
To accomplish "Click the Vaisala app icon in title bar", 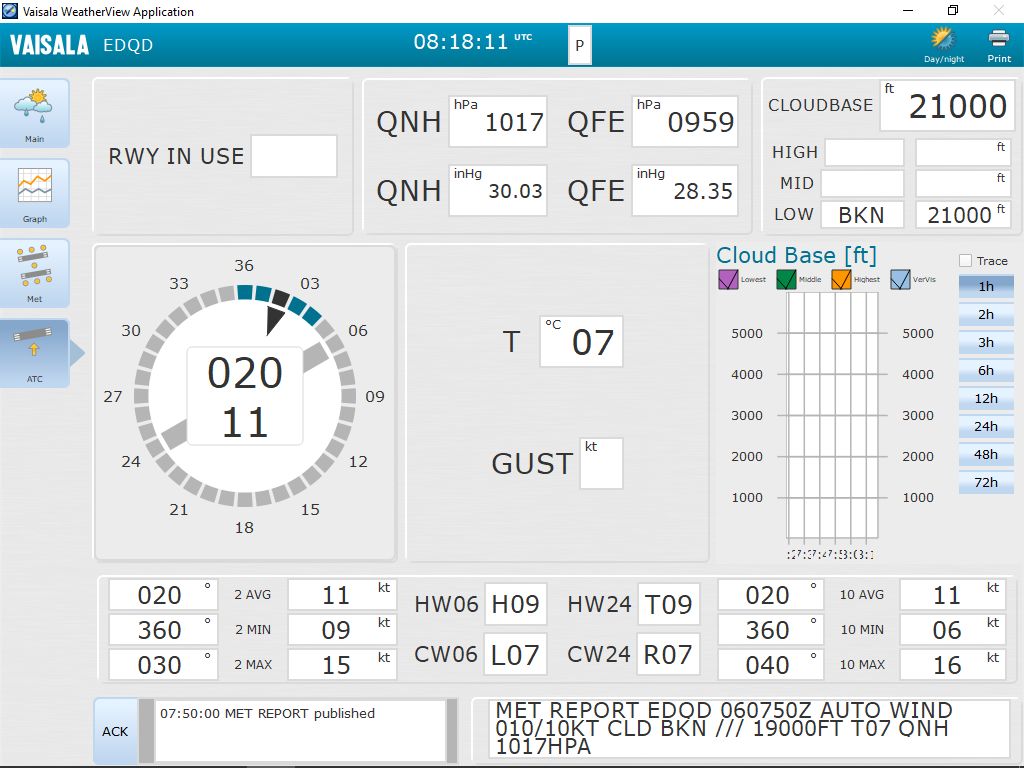I will (10, 11).
